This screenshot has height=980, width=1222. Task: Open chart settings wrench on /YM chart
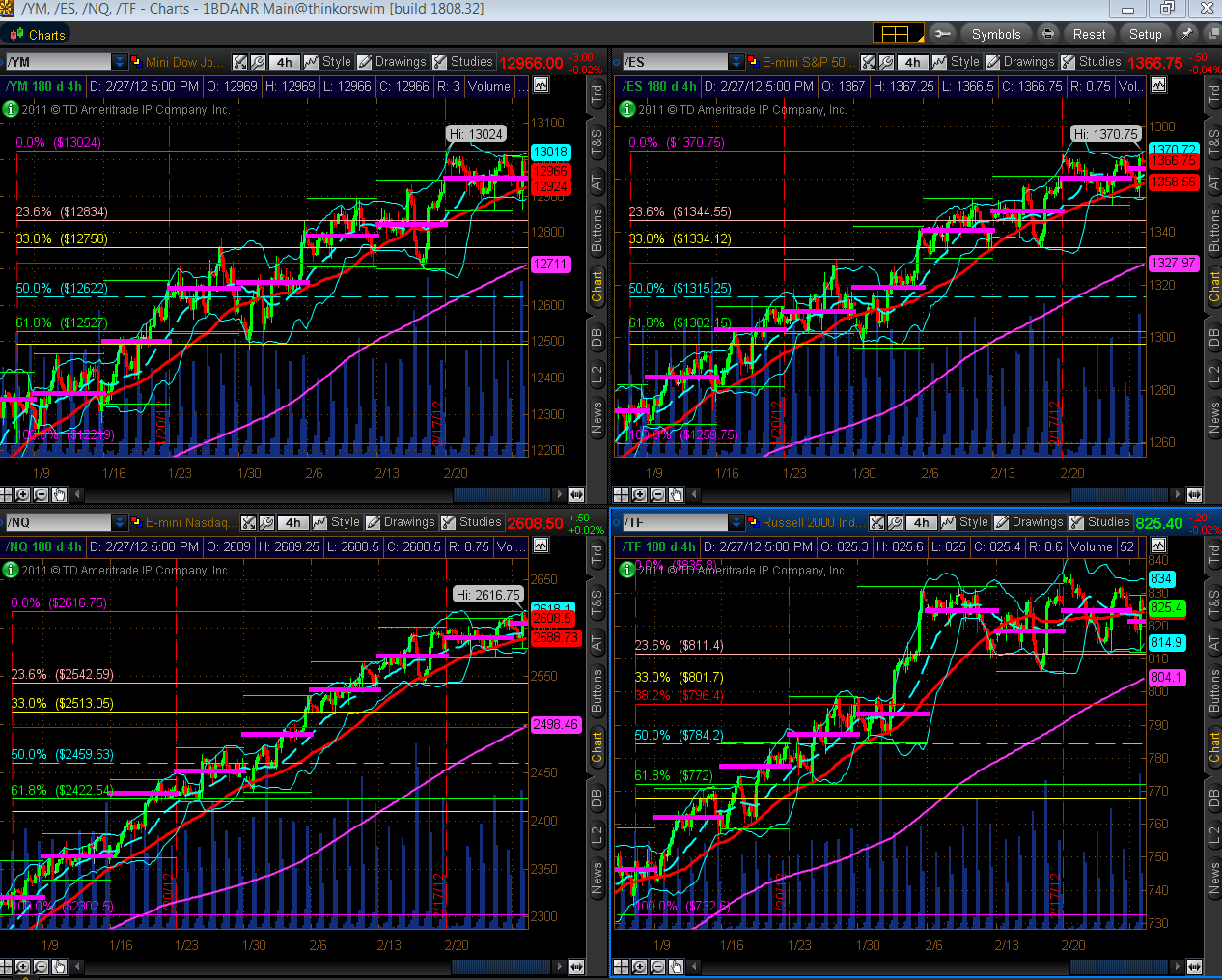tap(258, 62)
